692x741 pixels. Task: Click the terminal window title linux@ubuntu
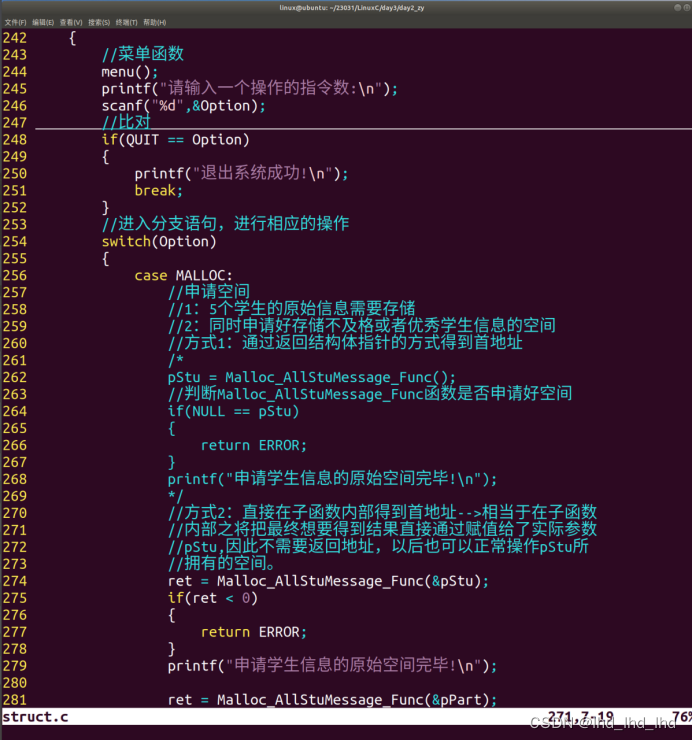pos(352,8)
